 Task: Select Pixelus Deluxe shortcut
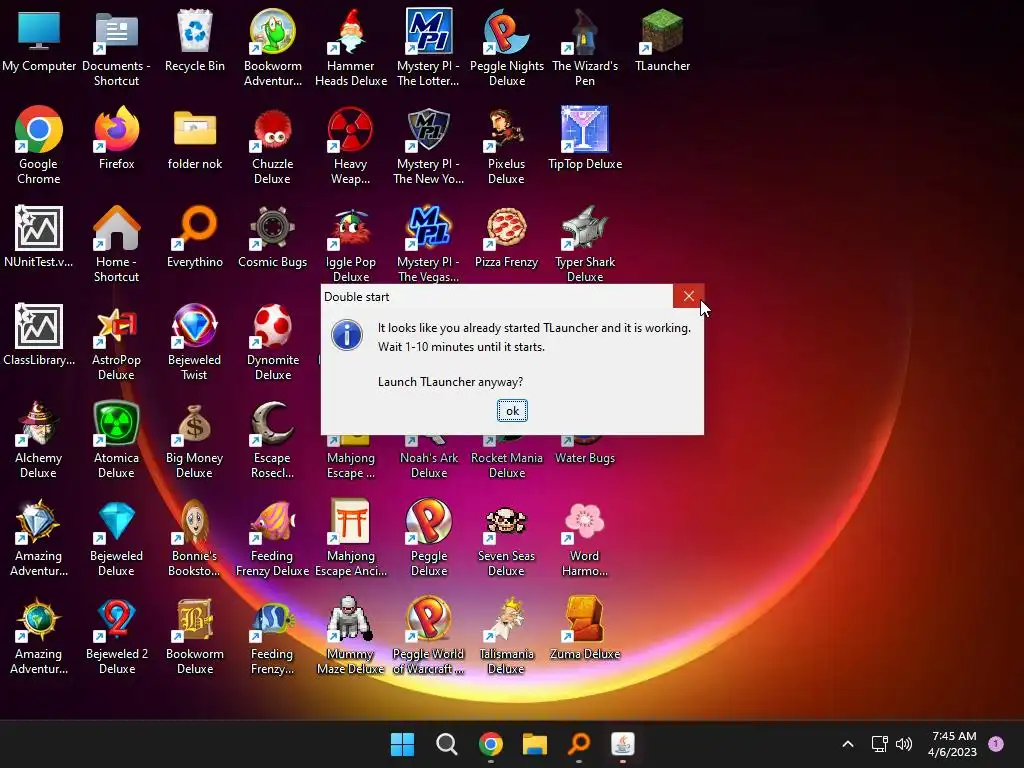pyautogui.click(x=507, y=146)
